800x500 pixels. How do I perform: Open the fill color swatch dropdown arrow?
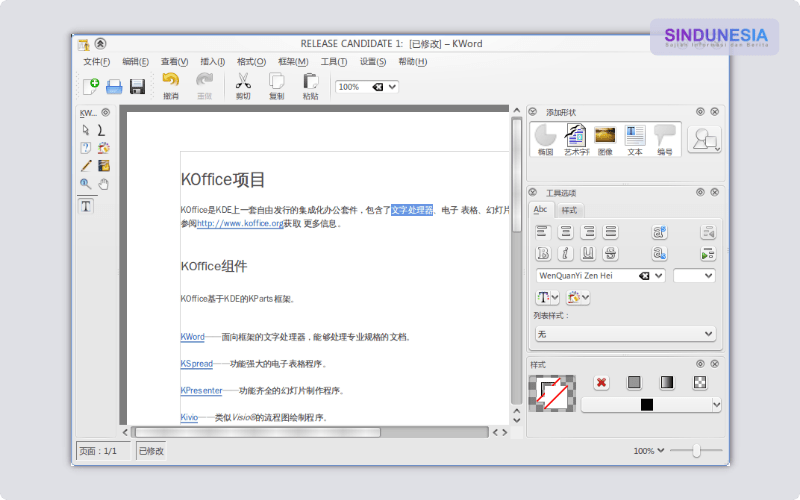(x=716, y=405)
